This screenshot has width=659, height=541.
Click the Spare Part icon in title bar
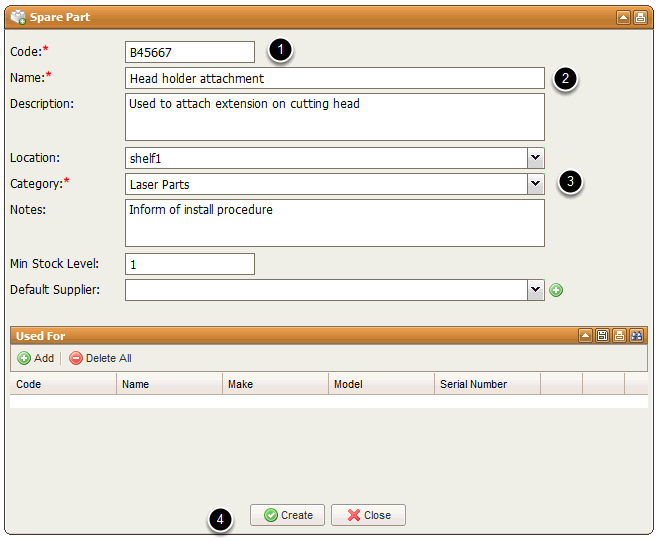point(17,17)
